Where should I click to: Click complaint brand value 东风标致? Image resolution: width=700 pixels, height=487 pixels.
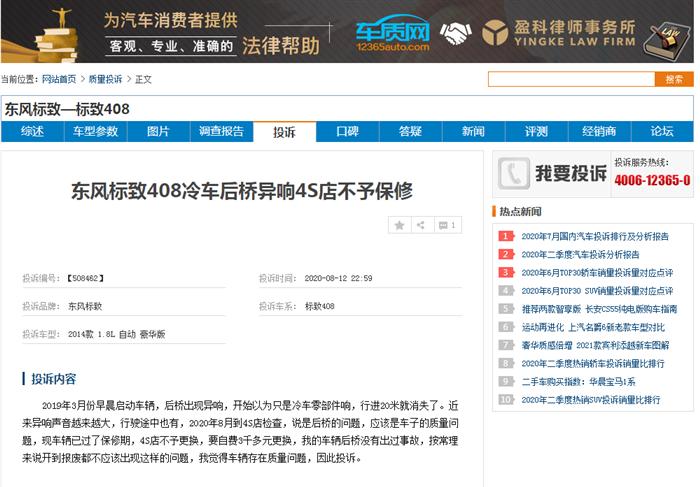85,306
